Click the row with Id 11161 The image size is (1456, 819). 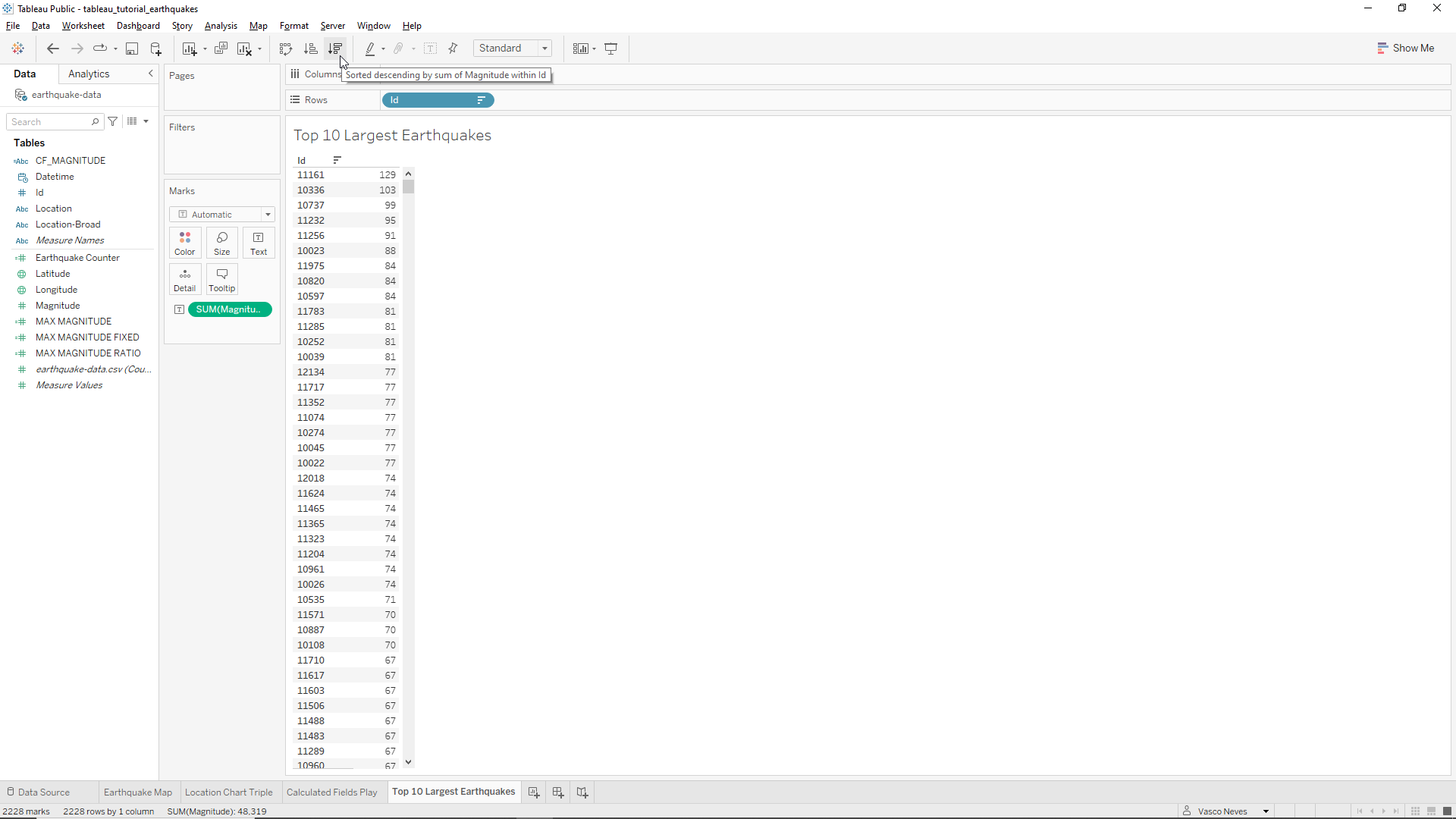click(x=347, y=175)
